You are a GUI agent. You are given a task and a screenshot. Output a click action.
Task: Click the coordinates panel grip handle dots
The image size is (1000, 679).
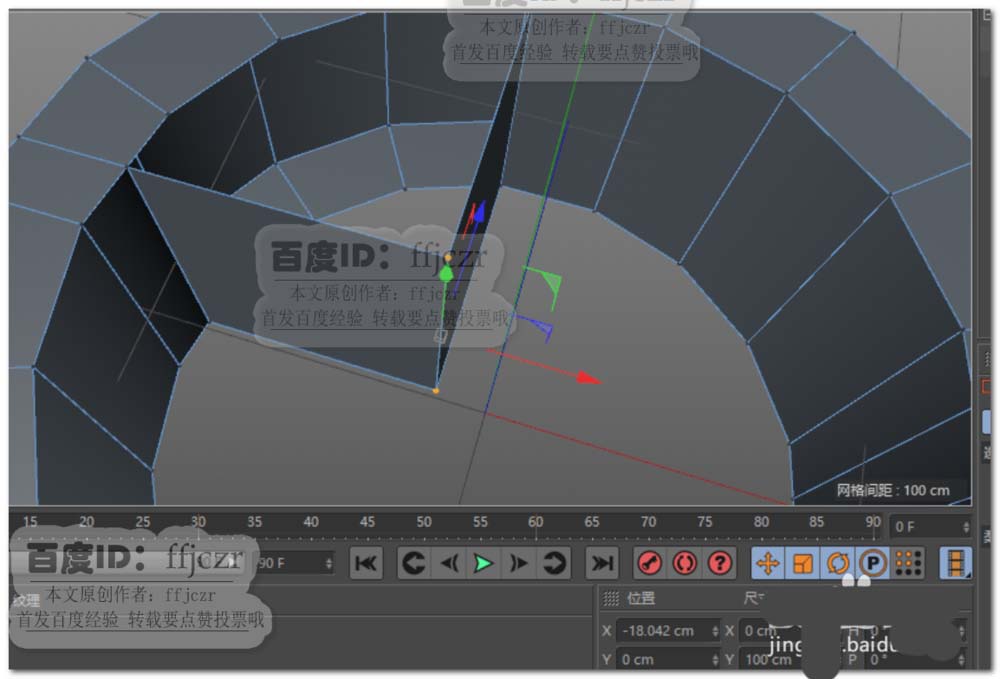(x=611, y=598)
